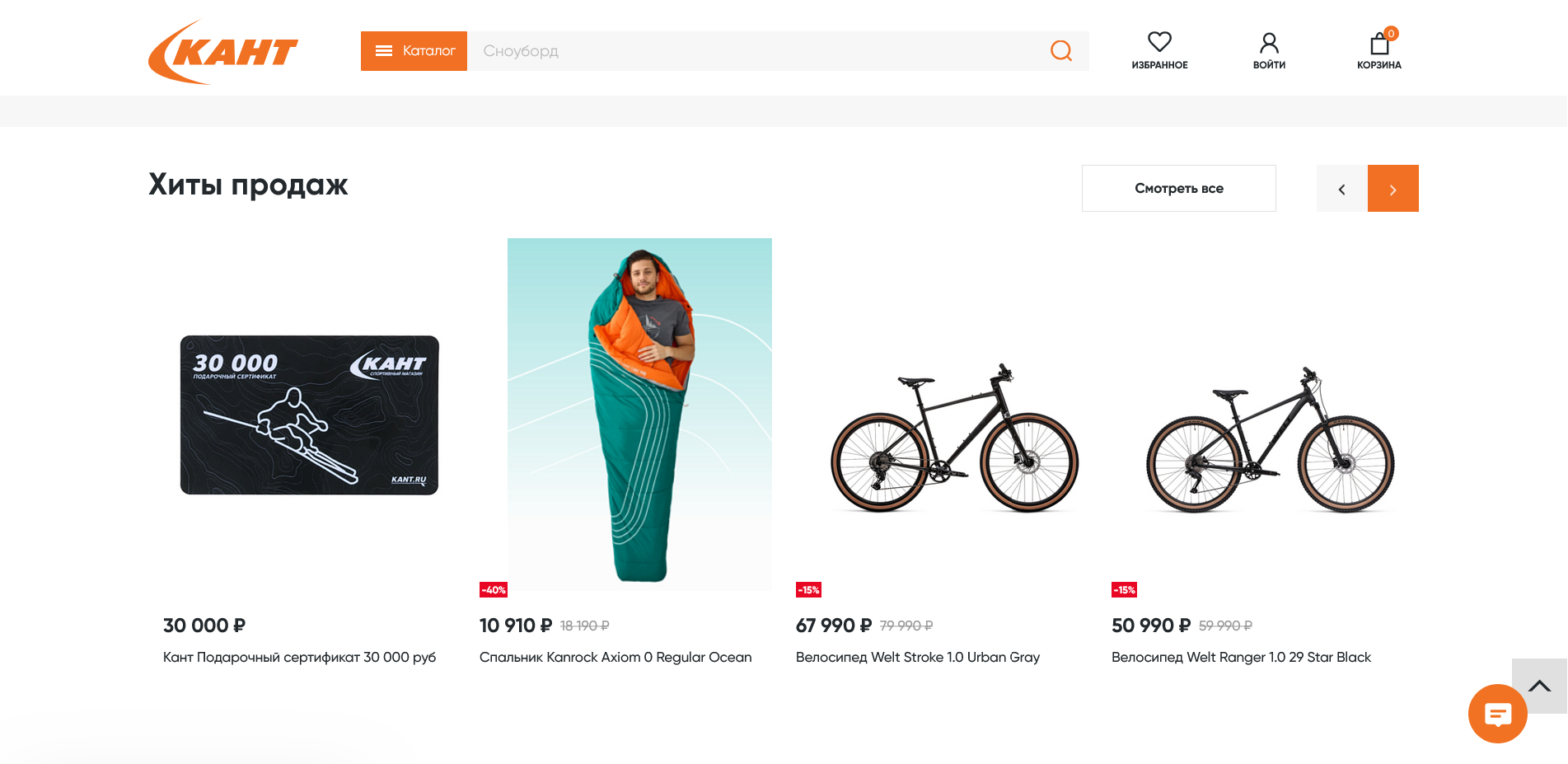Open Велосипед Welt Stroke 1.0 link
Viewport: 1568px width, 764px height.
[917, 658]
